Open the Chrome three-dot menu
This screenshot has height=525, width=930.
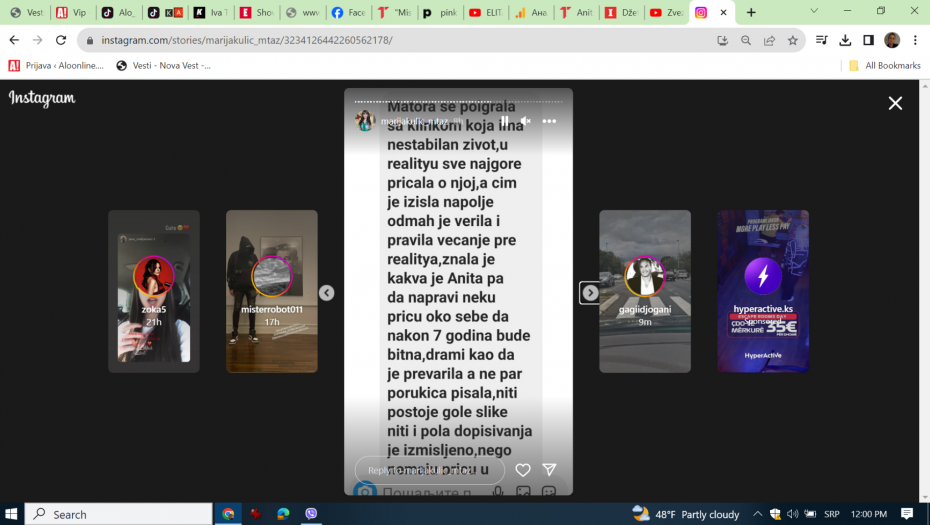(915, 40)
